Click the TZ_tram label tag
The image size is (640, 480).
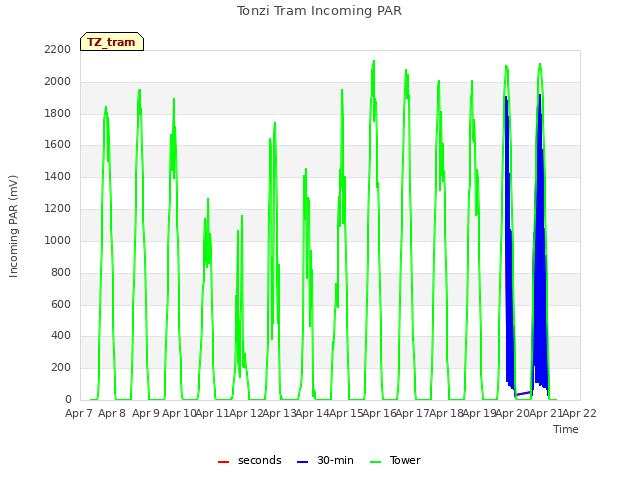tap(112, 42)
